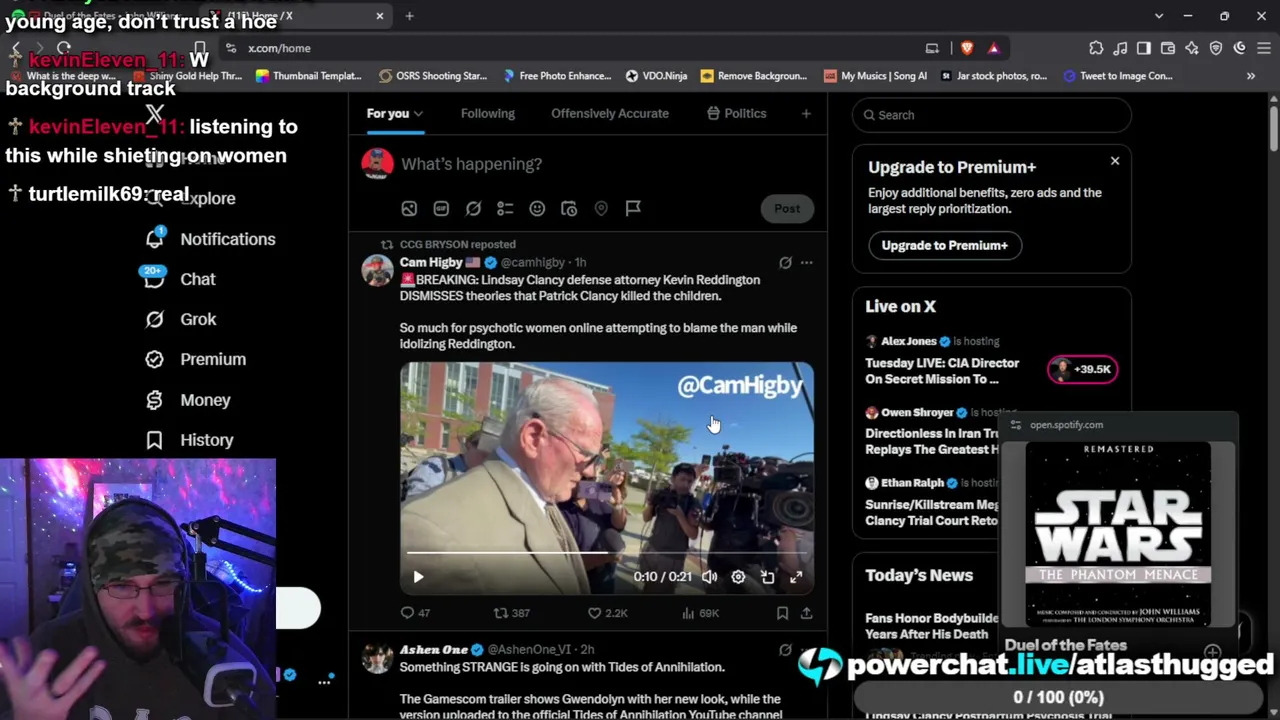The height and width of the screenshot is (720, 1280).
Task: Ask Grok about Ashen One's post
Action: pos(785,650)
